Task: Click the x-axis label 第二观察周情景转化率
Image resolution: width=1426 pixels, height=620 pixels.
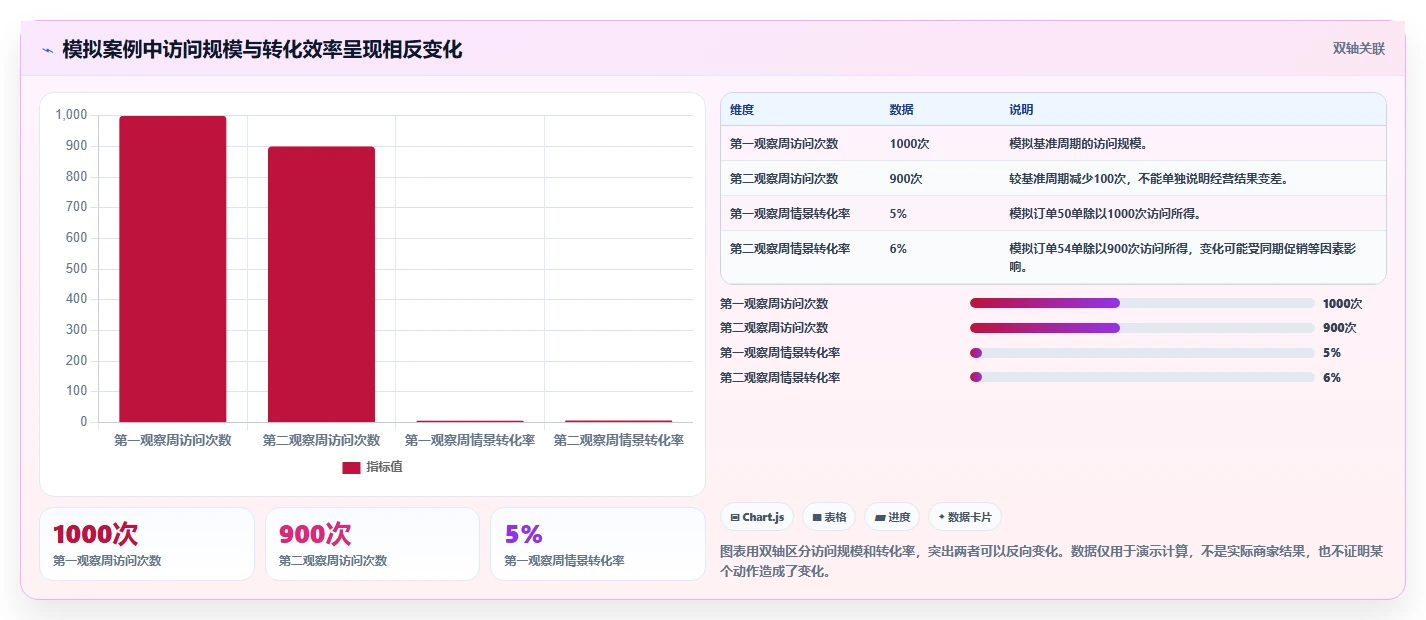Action: click(619, 440)
